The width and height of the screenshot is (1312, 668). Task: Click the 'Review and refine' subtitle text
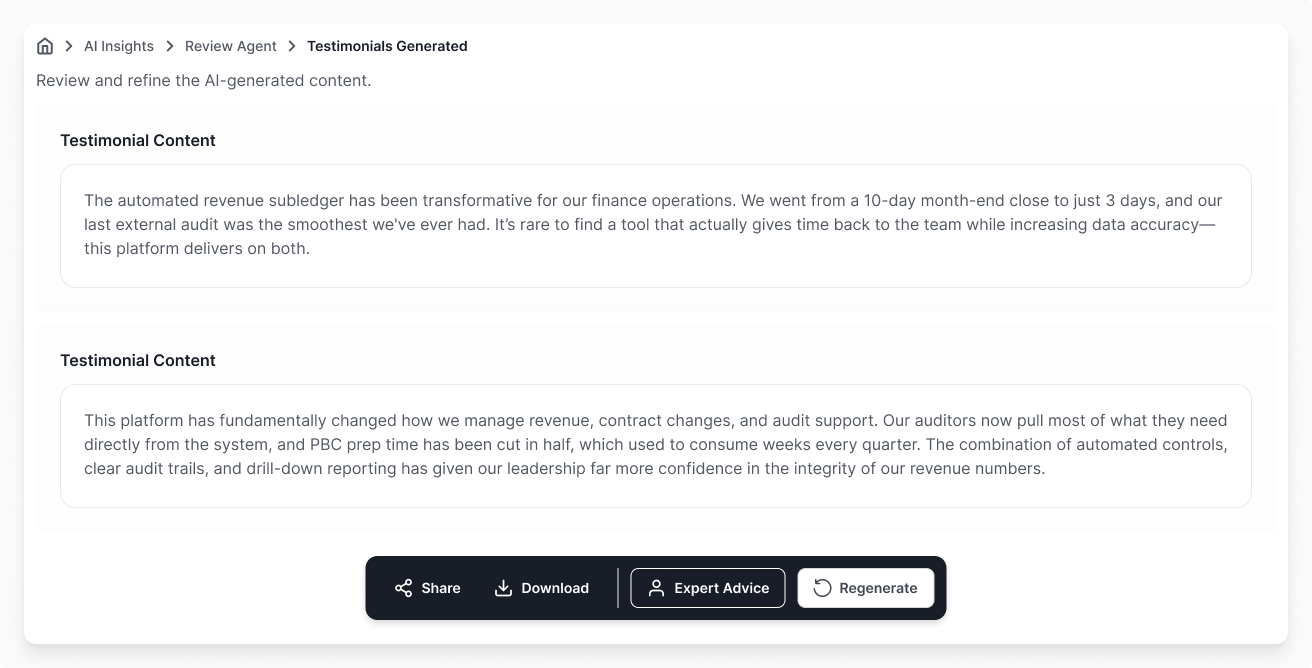coord(203,80)
